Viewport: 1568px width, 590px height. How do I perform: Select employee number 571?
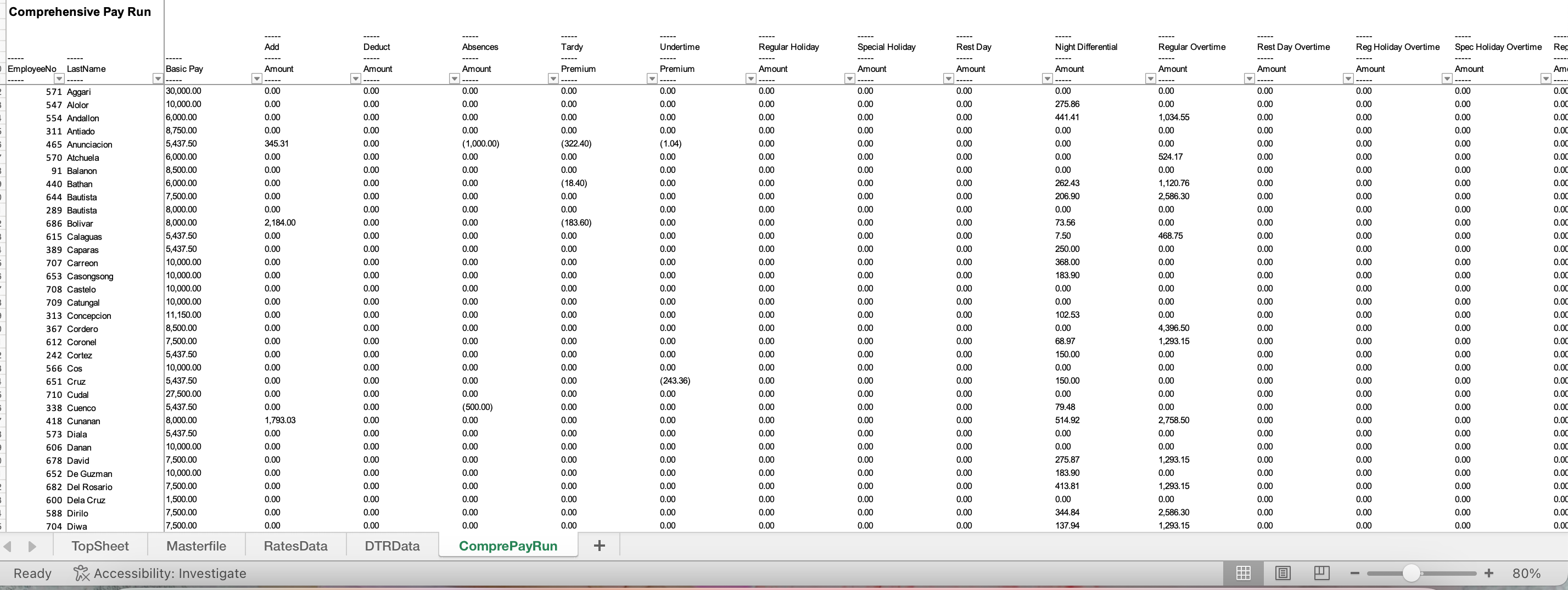pos(54,92)
